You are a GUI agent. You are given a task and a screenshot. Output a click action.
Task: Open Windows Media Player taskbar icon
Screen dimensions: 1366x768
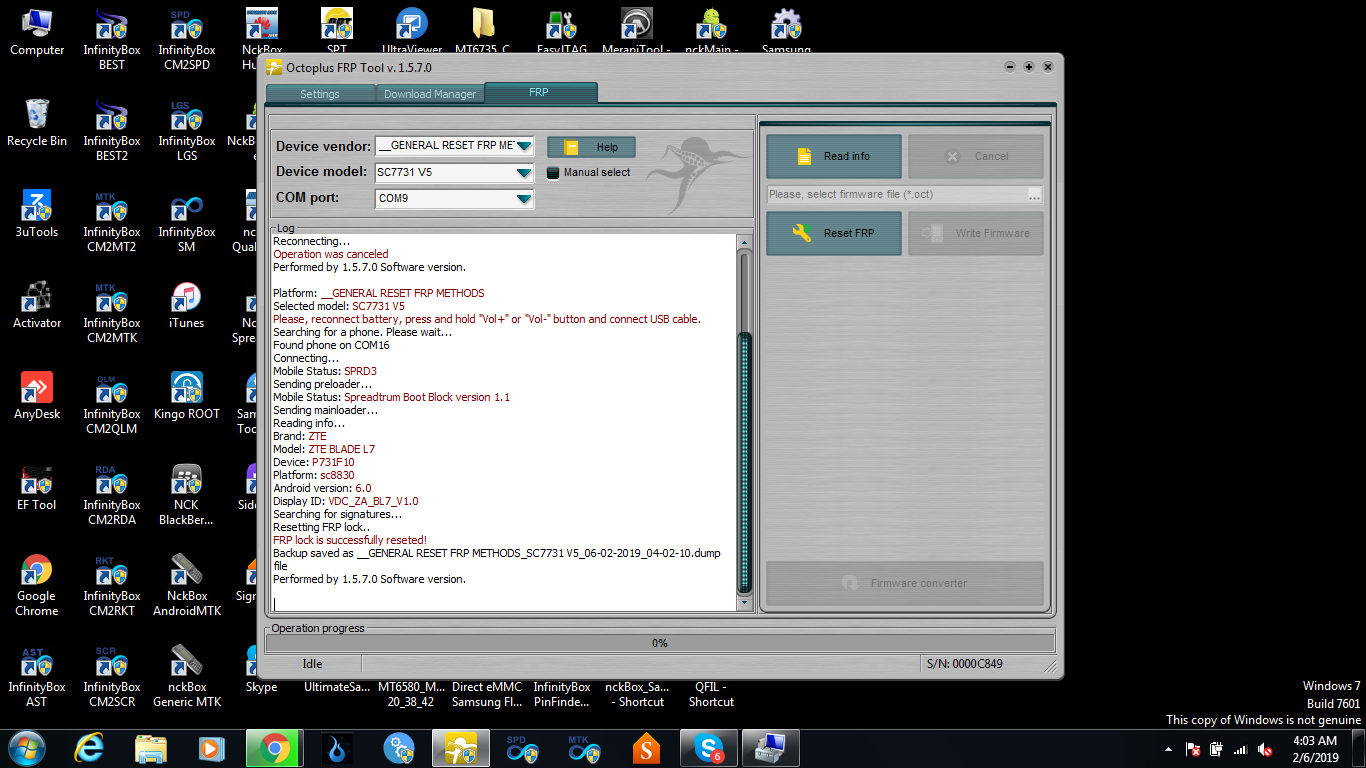point(212,748)
